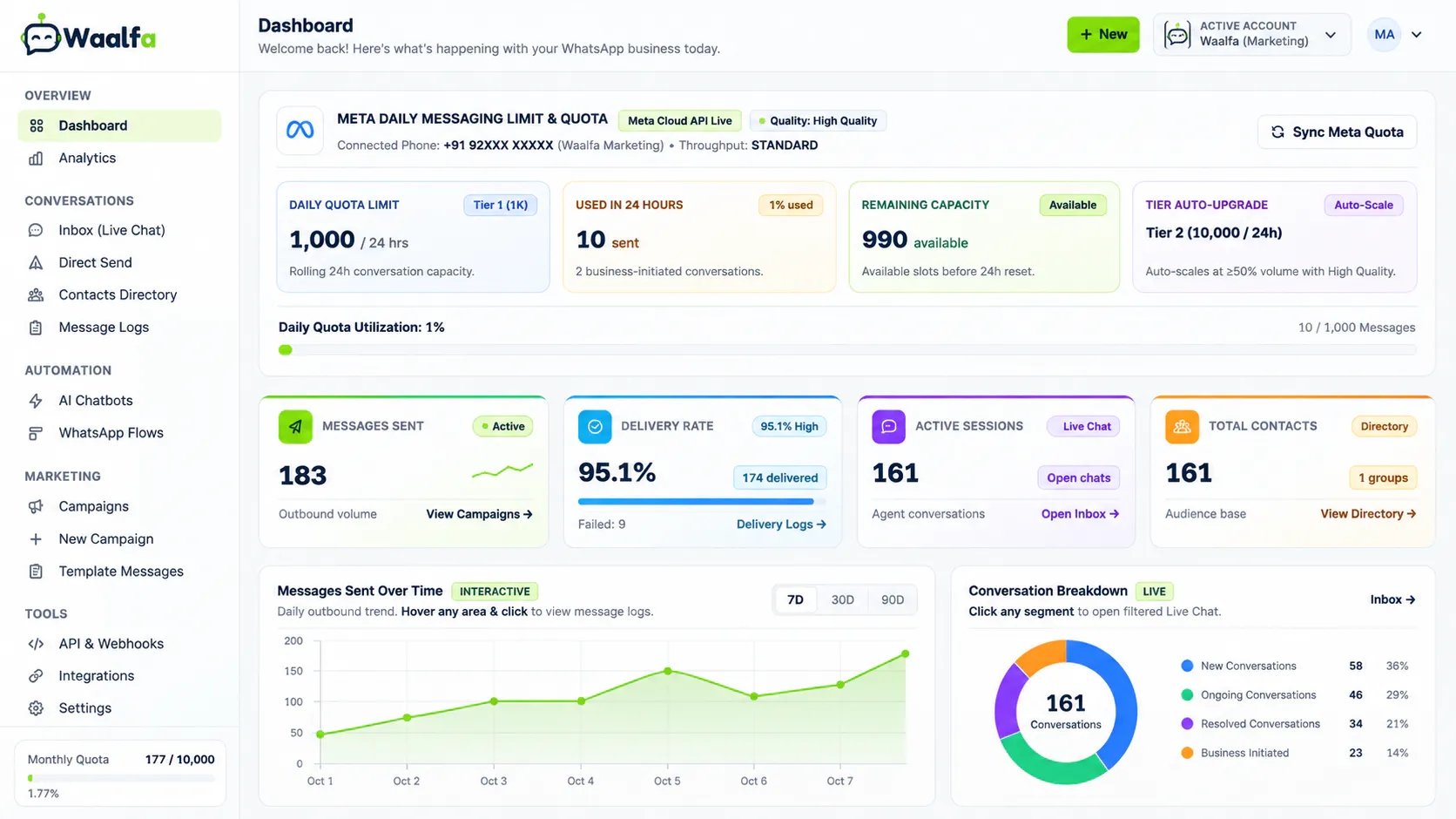Click the Open chats badge
This screenshot has width=1456, height=819.
[1078, 477]
